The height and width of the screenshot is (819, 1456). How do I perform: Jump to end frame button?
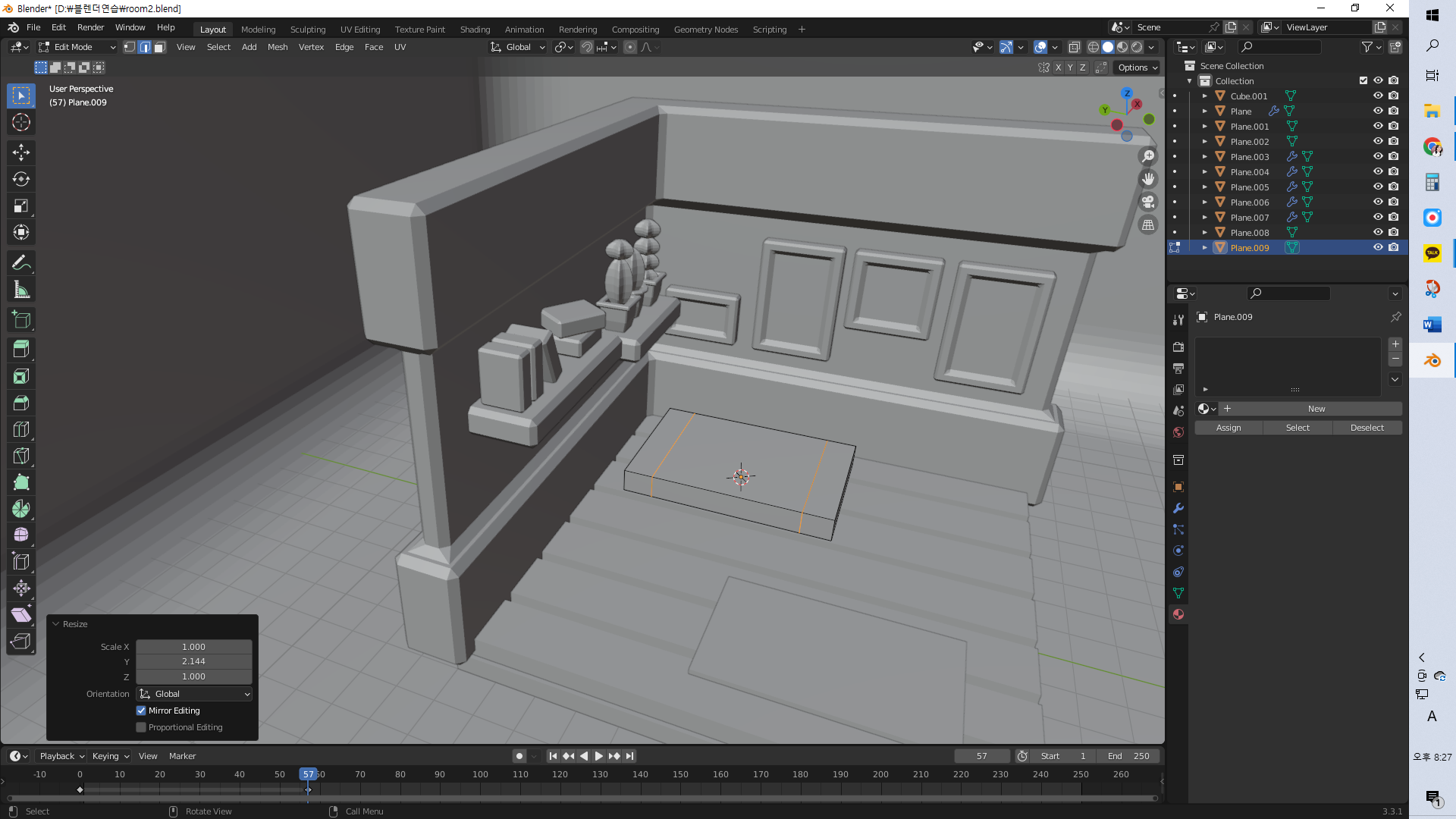click(629, 756)
